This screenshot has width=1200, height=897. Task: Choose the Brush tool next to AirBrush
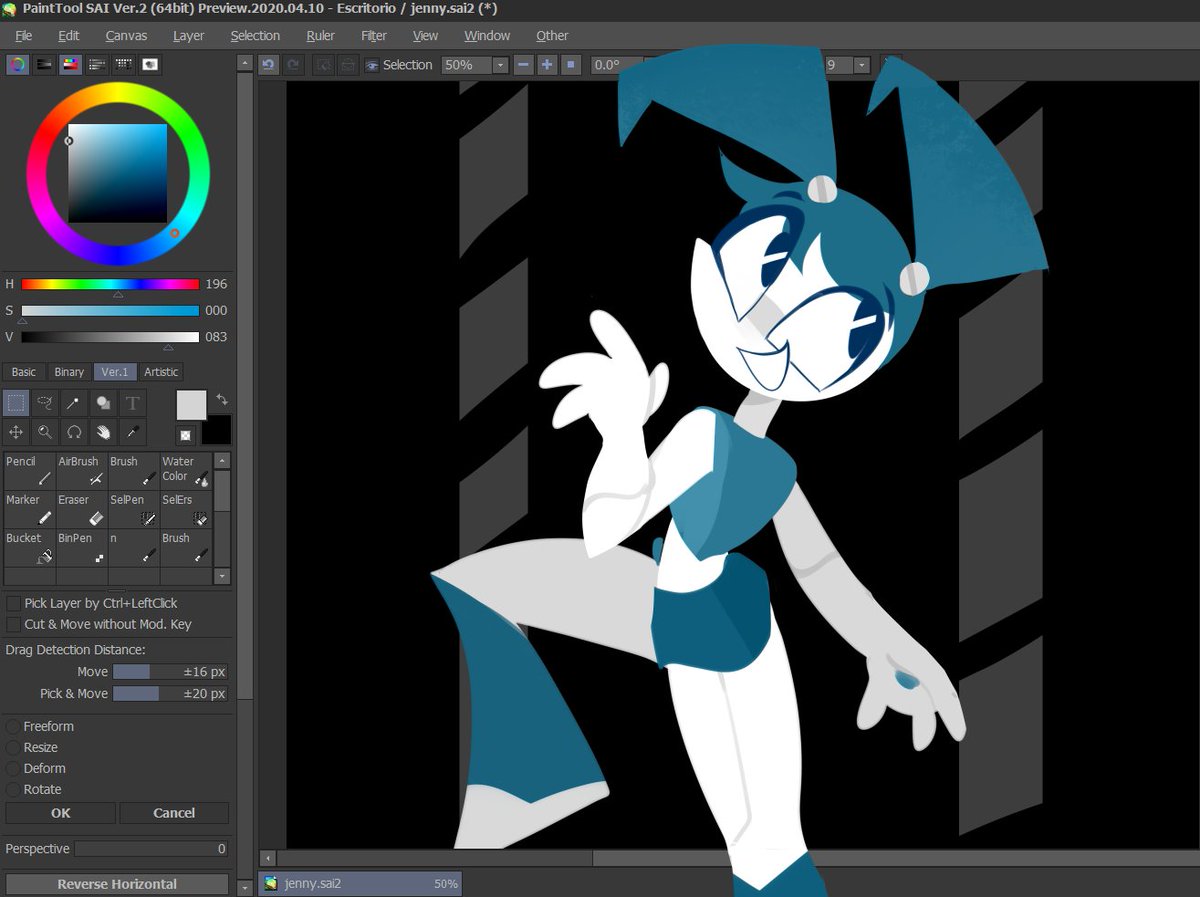click(134, 471)
